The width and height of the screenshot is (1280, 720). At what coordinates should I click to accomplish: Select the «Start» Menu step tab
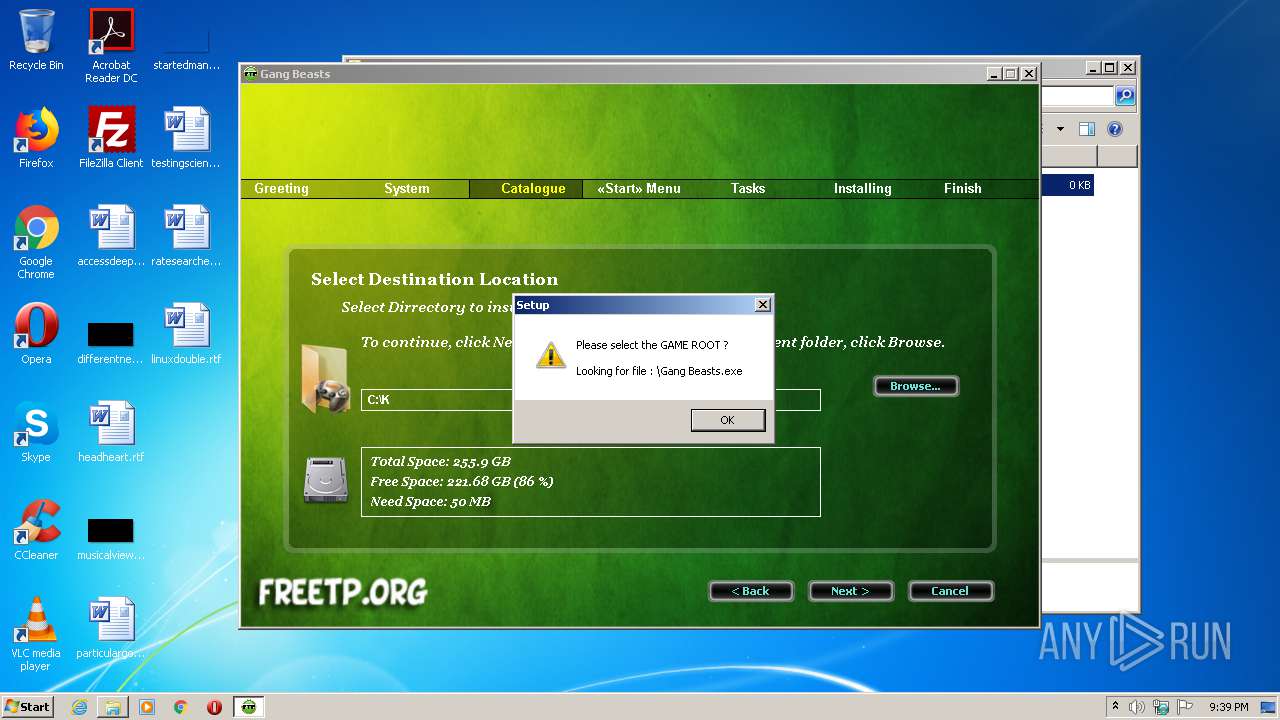click(x=639, y=188)
